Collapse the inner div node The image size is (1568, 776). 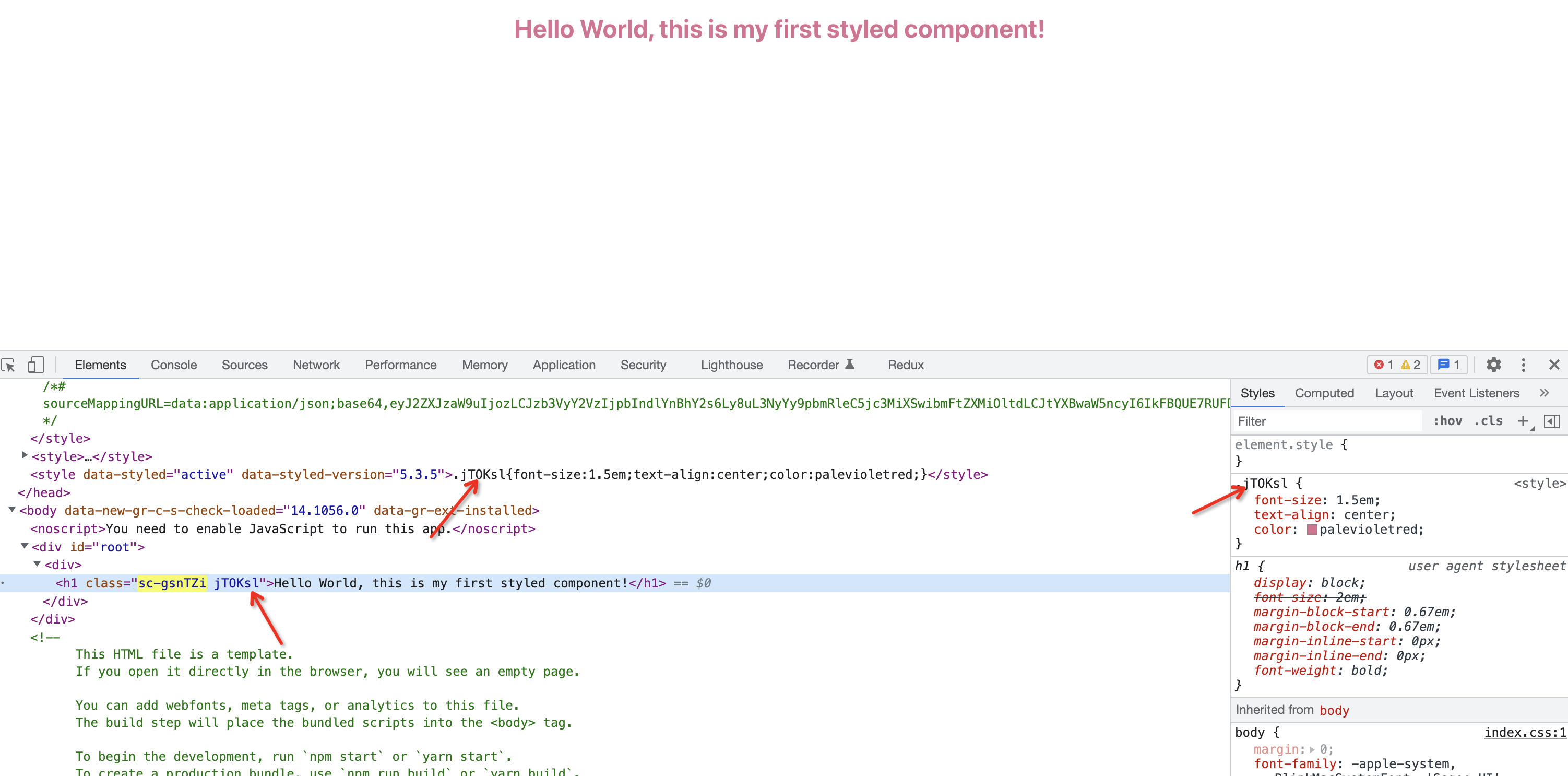click(x=37, y=564)
